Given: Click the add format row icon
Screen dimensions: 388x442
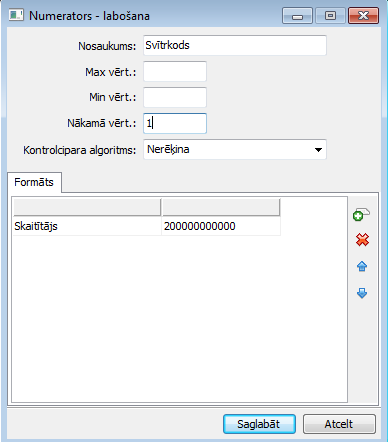Looking at the screenshot, I should (361, 214).
